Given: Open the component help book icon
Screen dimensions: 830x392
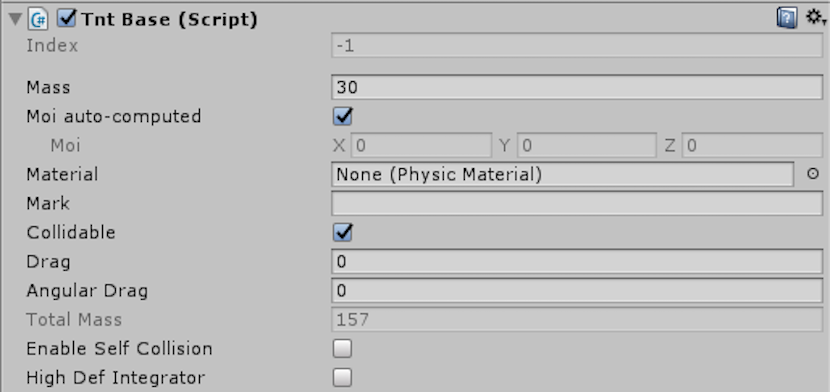Looking at the screenshot, I should (x=787, y=19).
